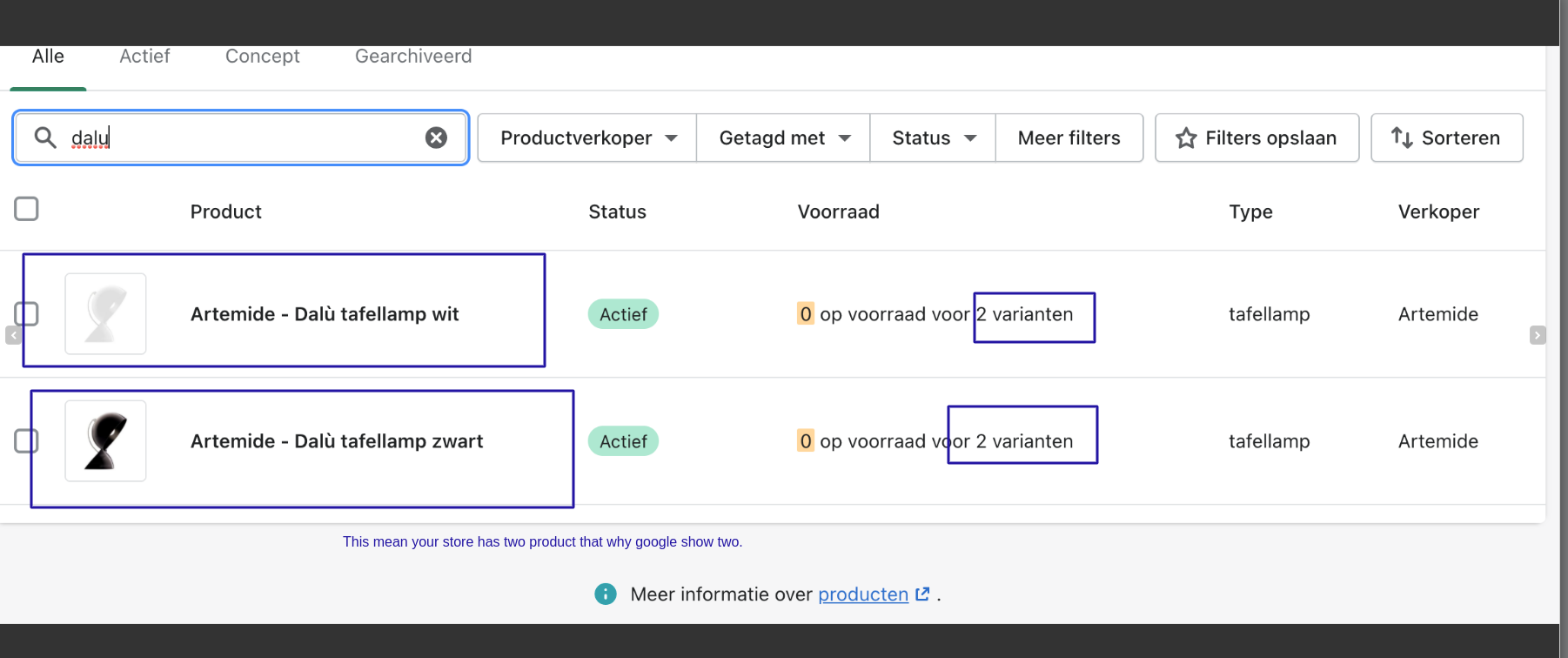Click the right scroll arrow at table edge
The width and height of the screenshot is (1568, 658).
1538,335
